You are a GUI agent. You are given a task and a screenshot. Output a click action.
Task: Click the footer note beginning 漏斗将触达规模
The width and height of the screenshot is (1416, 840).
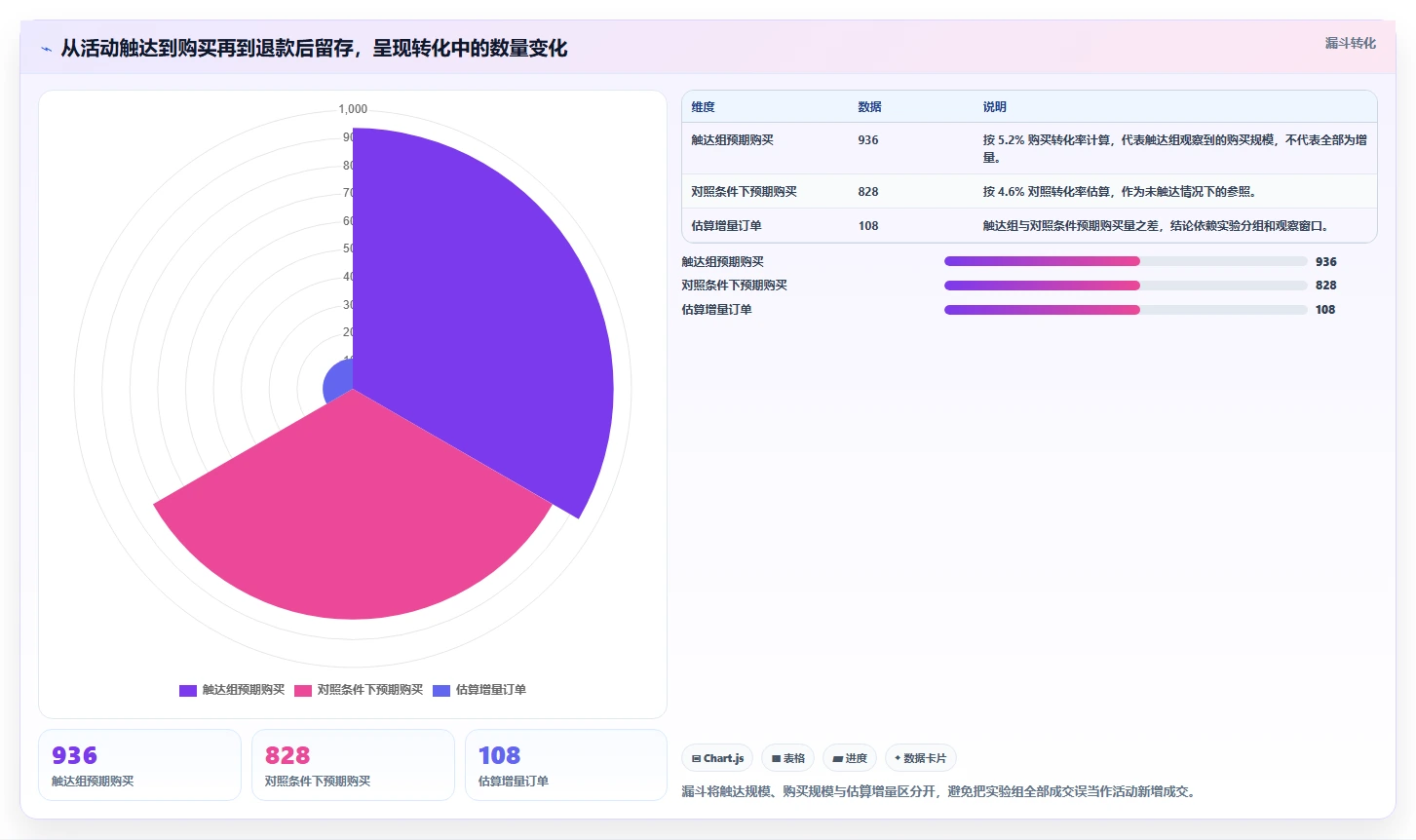(x=938, y=791)
